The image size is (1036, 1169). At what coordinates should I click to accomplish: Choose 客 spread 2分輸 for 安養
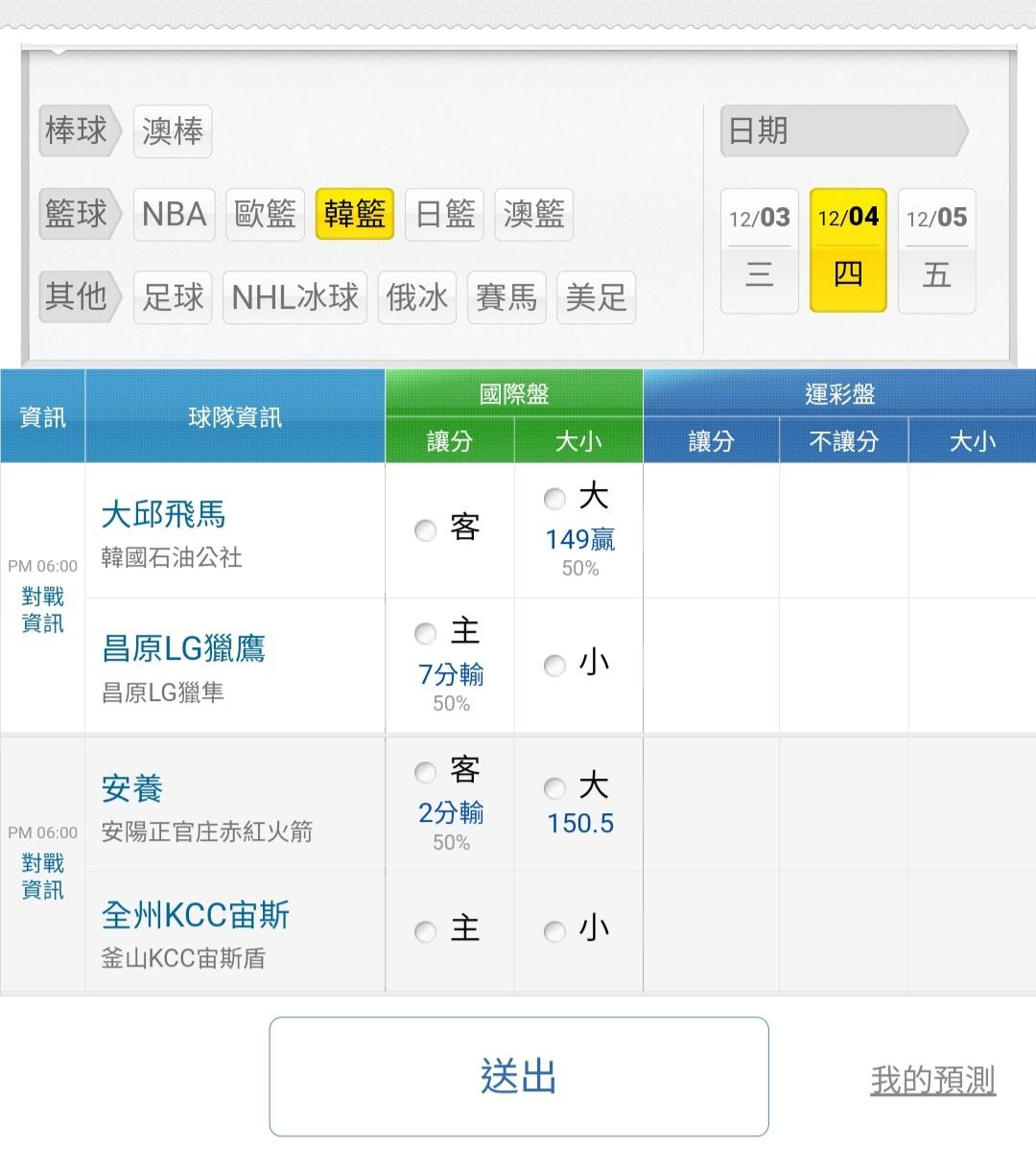(x=426, y=772)
